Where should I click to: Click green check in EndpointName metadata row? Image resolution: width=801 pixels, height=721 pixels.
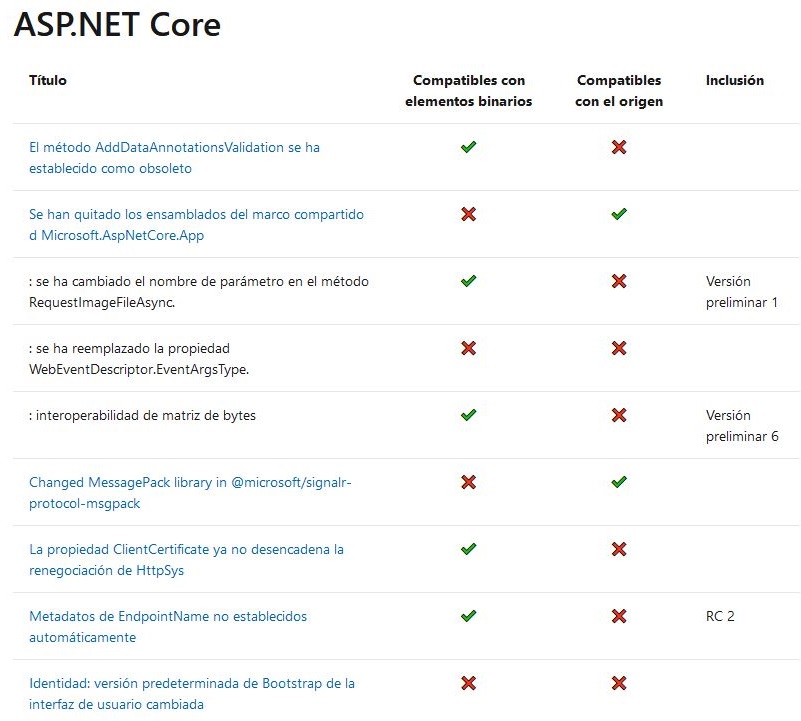(x=468, y=616)
